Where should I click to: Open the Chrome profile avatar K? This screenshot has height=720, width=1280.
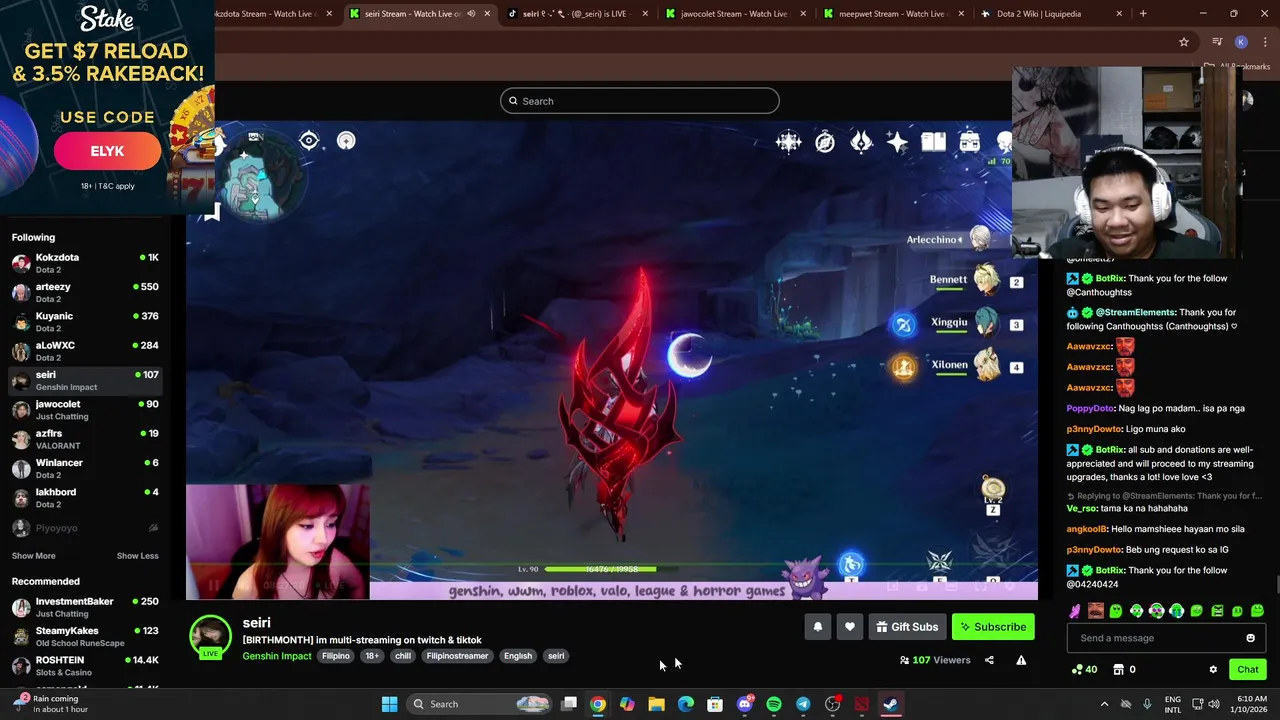[1241, 42]
